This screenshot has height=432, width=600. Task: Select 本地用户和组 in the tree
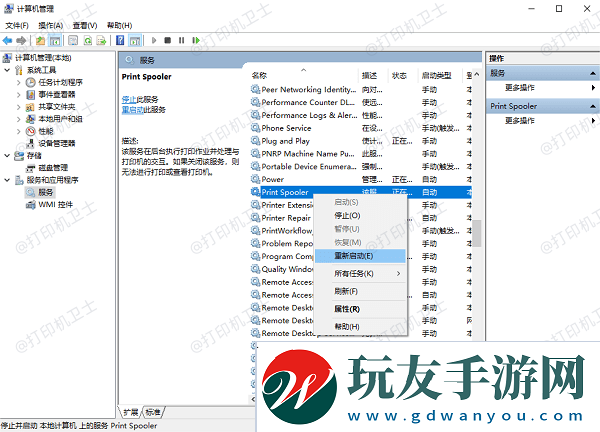(60, 119)
